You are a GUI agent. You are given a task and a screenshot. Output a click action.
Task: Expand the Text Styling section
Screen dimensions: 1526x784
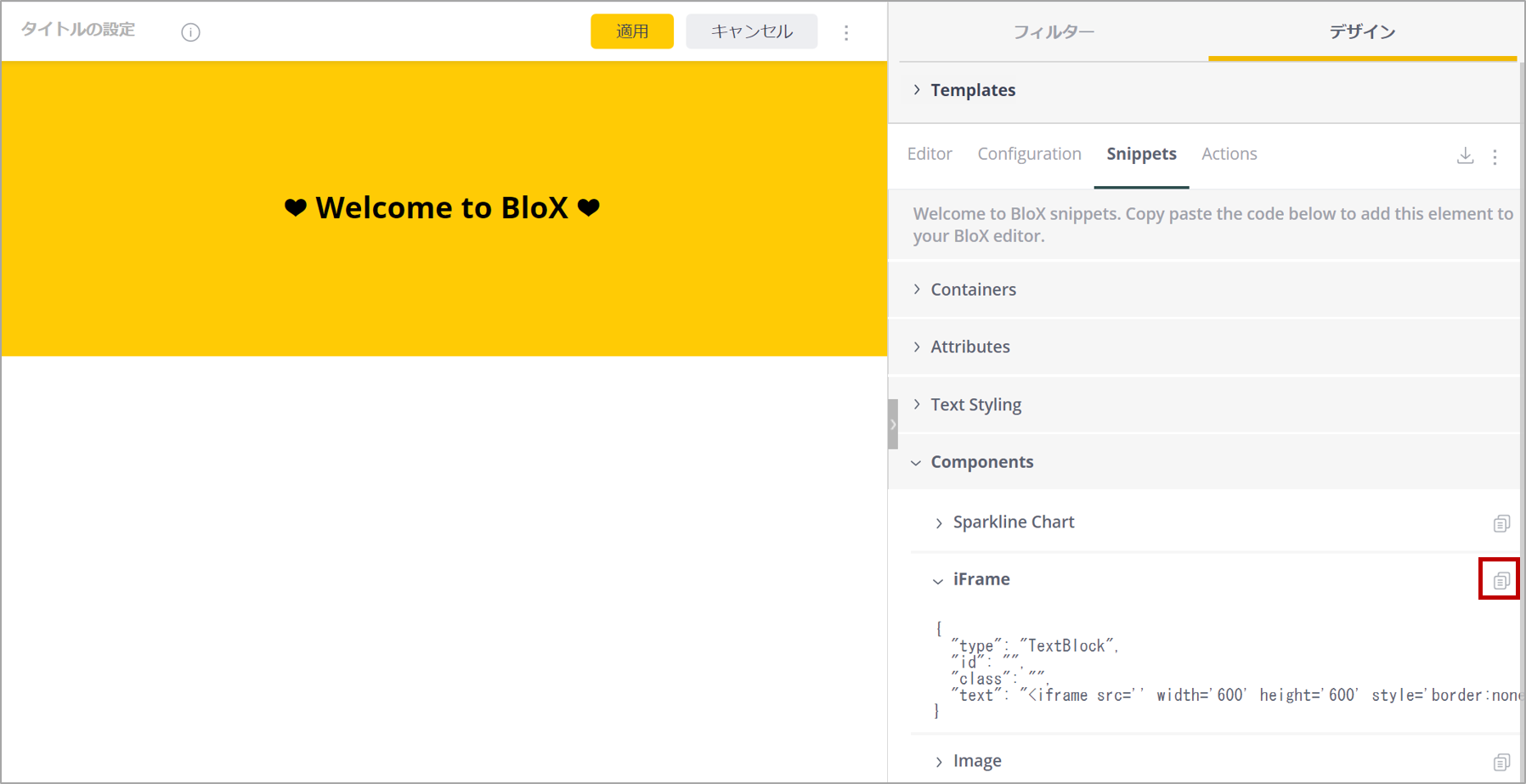point(1204,404)
